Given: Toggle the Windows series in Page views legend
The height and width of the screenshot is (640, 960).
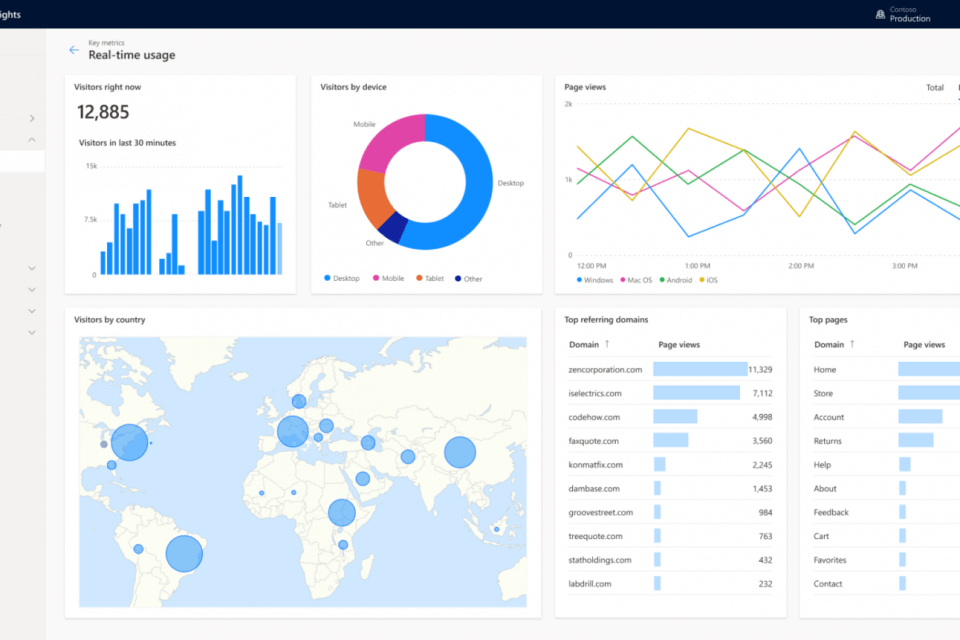Looking at the screenshot, I should [594, 280].
